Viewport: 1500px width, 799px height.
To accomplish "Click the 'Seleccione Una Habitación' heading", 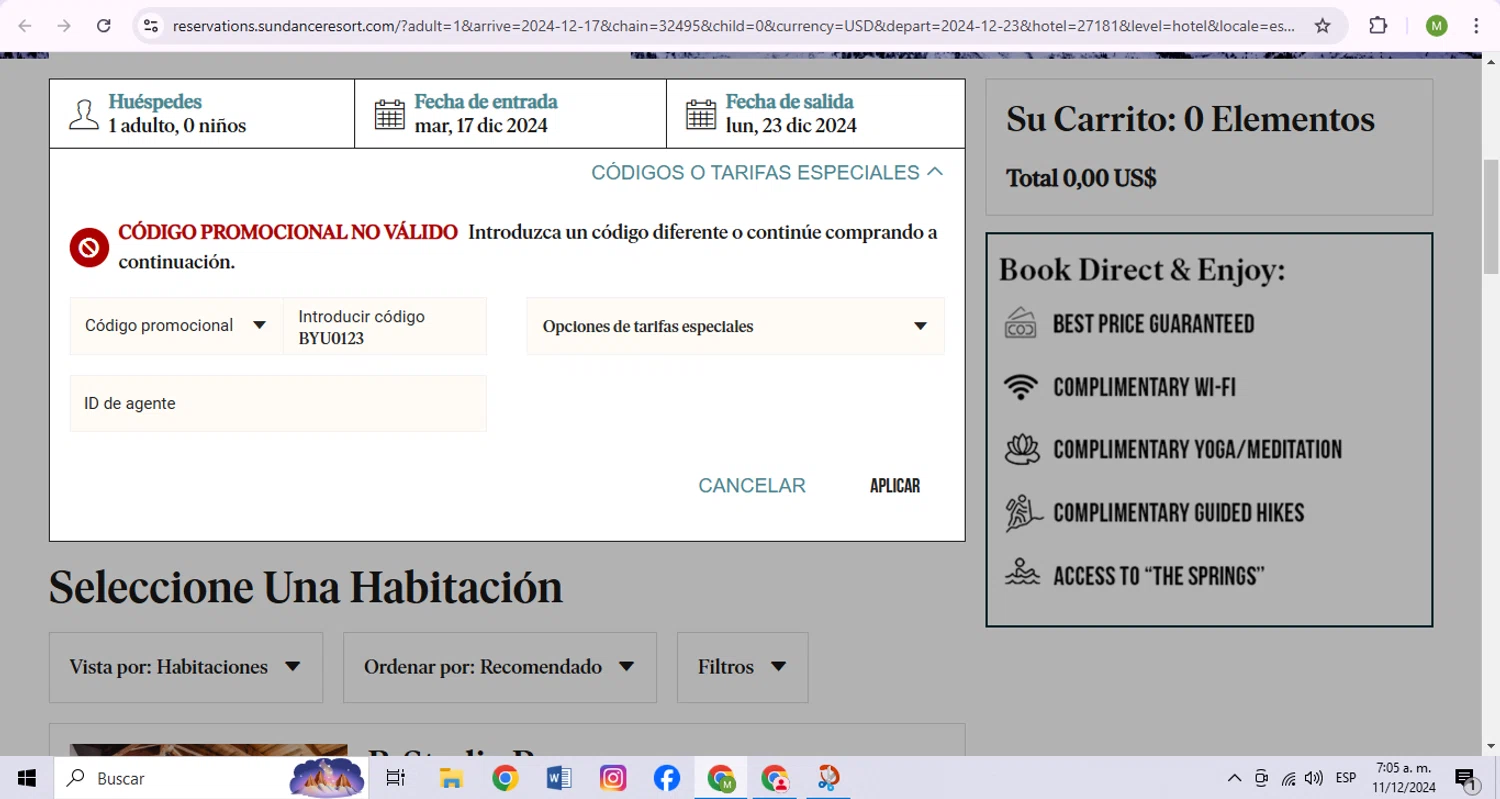I will point(306,587).
